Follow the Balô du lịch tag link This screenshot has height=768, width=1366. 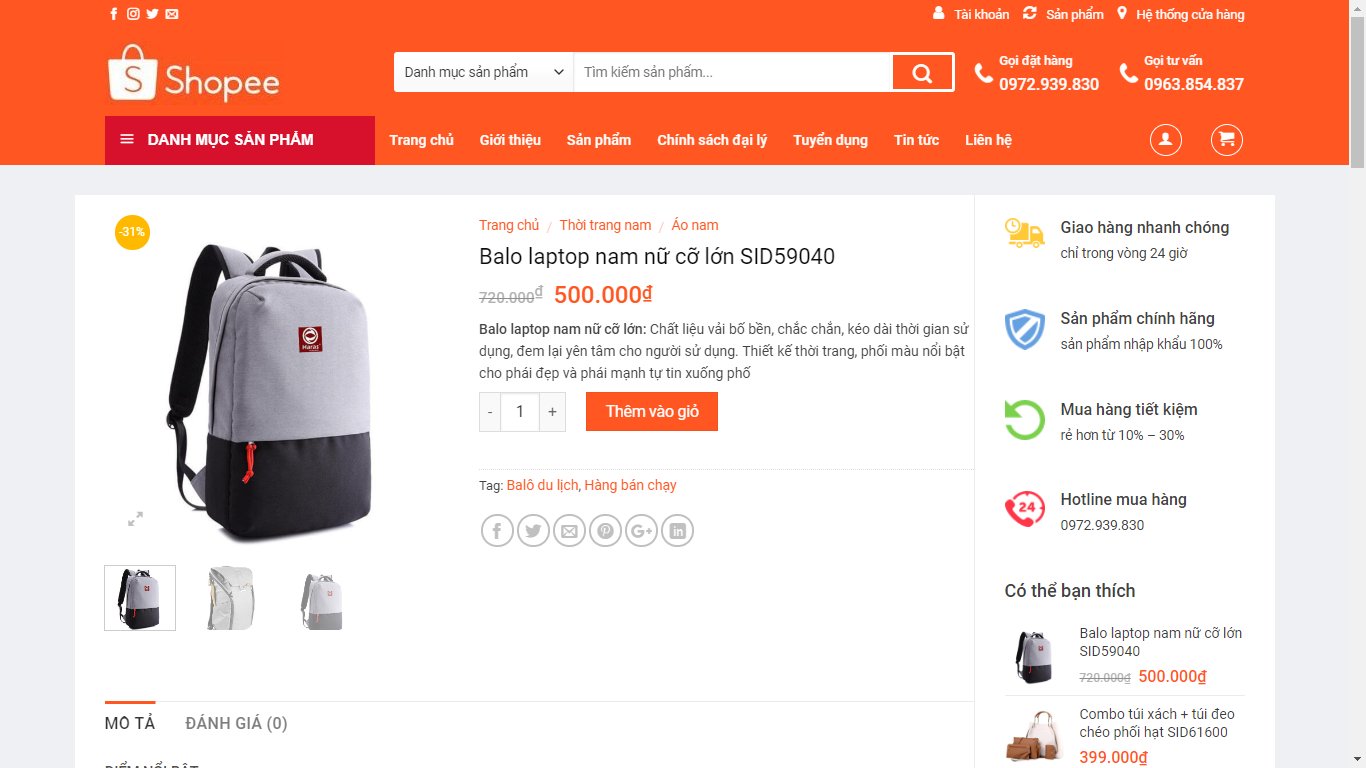click(x=542, y=485)
